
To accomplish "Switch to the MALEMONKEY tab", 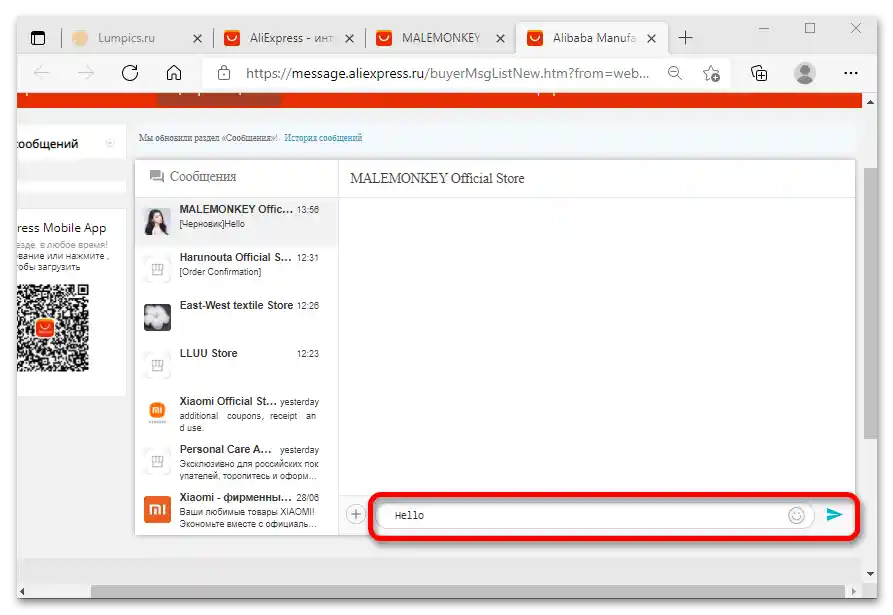I will tap(440, 38).
